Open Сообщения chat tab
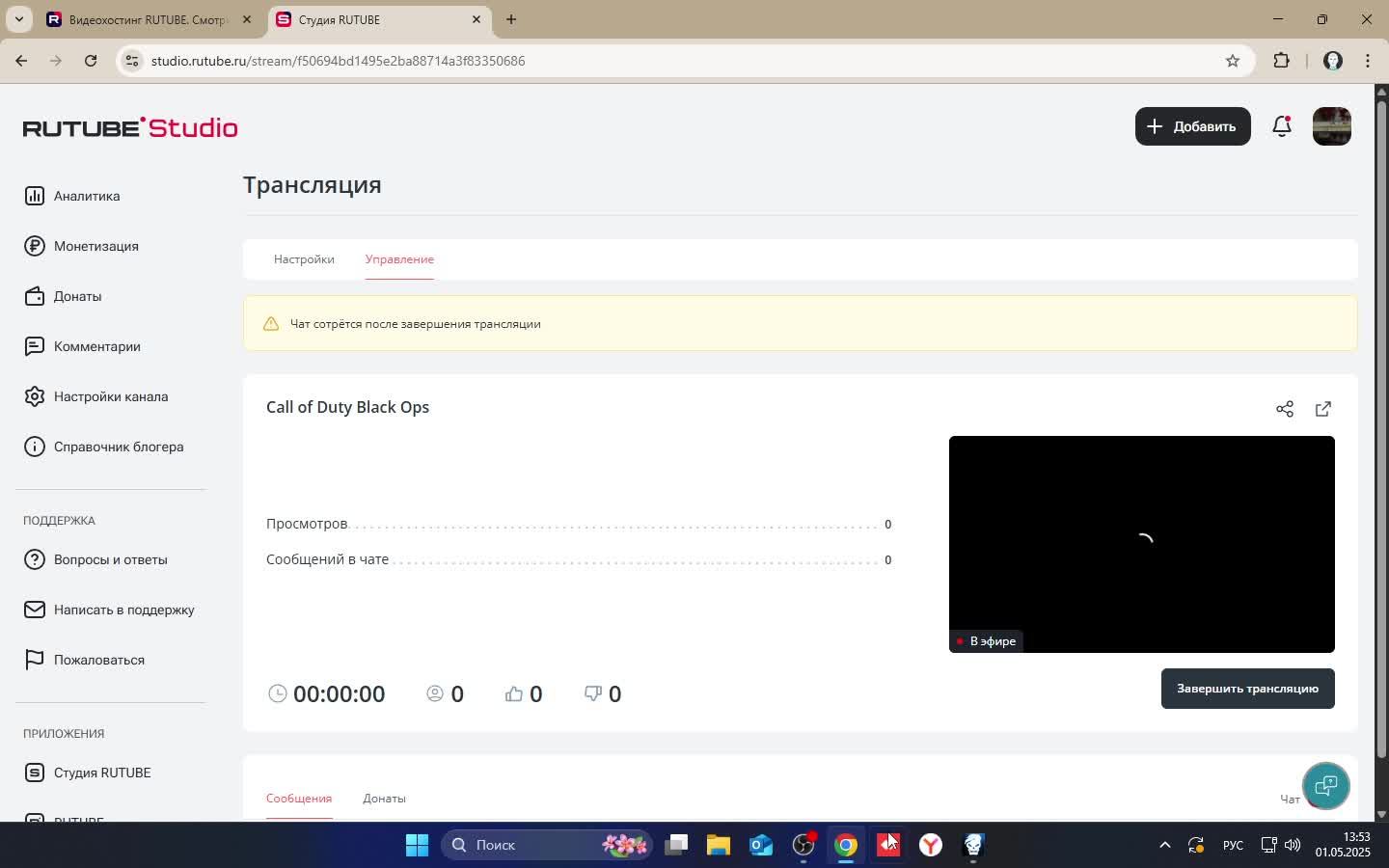The image size is (1389, 868). point(299,799)
